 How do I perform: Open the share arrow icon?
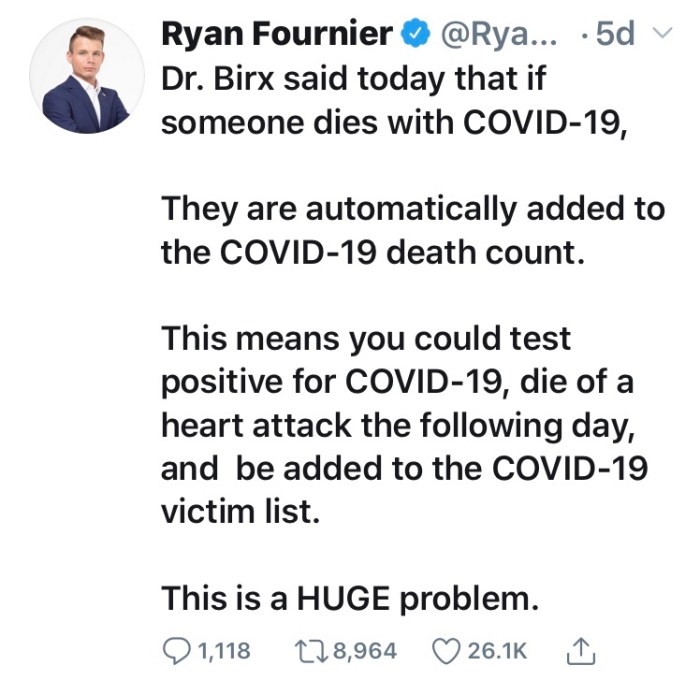[x=580, y=651]
